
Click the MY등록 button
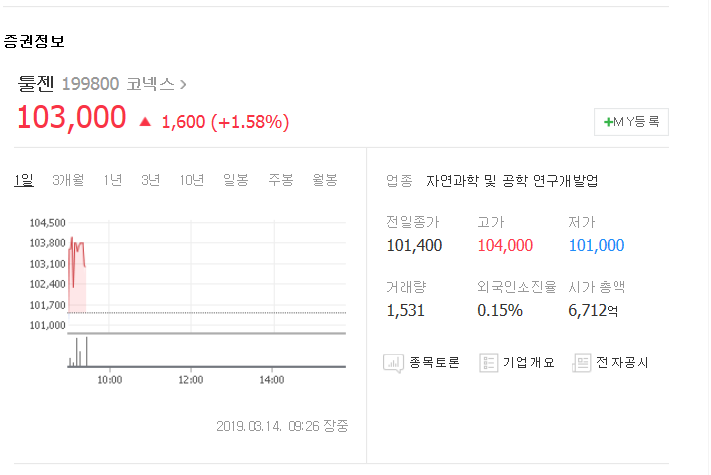[631, 122]
